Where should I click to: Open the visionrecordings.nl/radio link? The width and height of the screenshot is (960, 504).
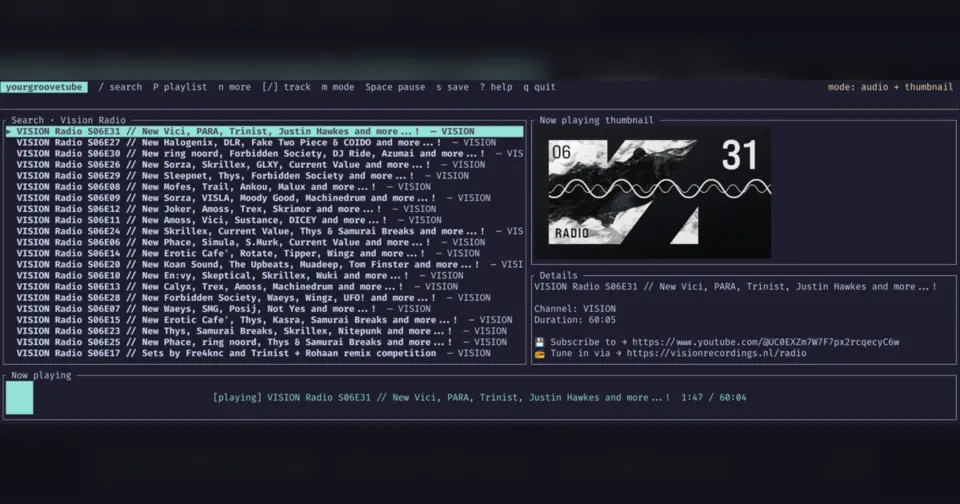716,353
